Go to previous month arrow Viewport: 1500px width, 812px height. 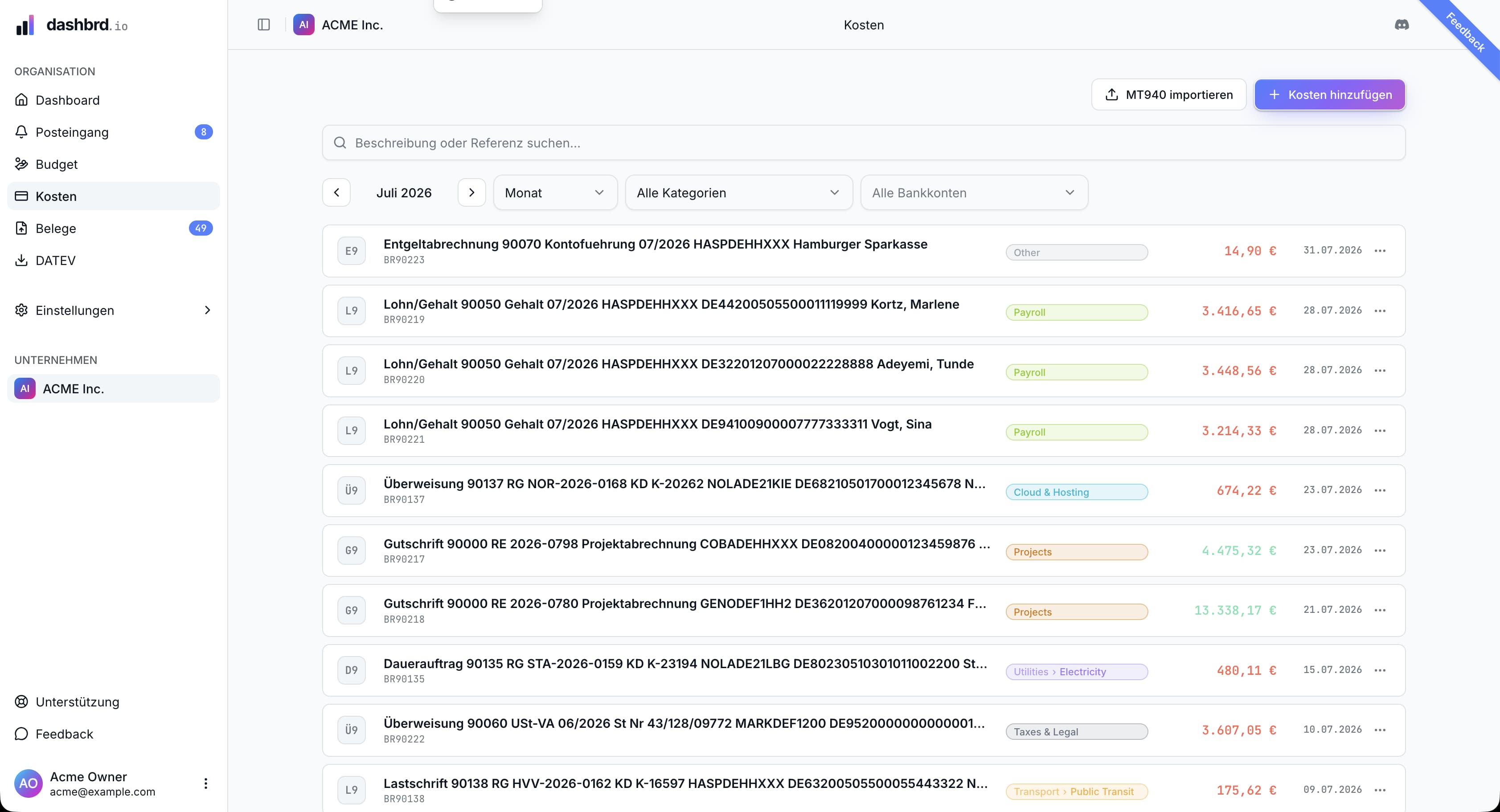click(x=336, y=192)
